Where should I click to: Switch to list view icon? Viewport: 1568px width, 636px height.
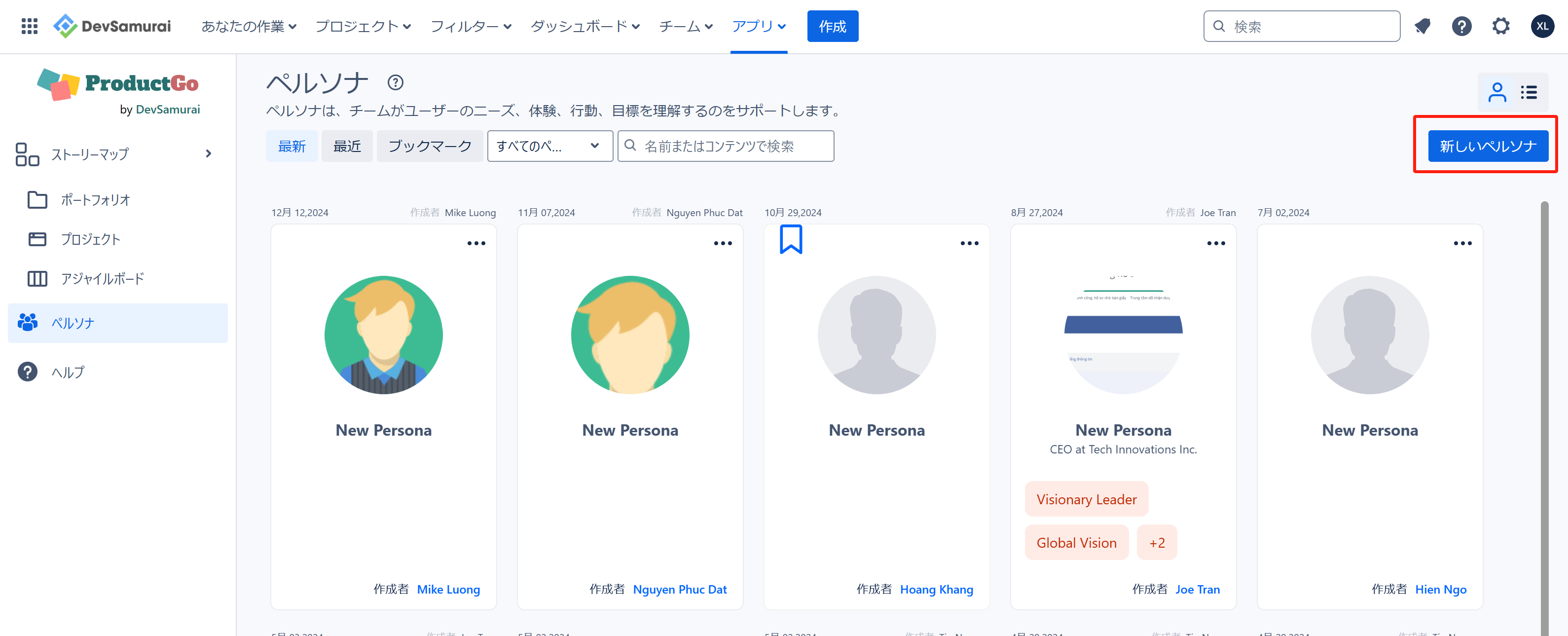coord(1529,93)
